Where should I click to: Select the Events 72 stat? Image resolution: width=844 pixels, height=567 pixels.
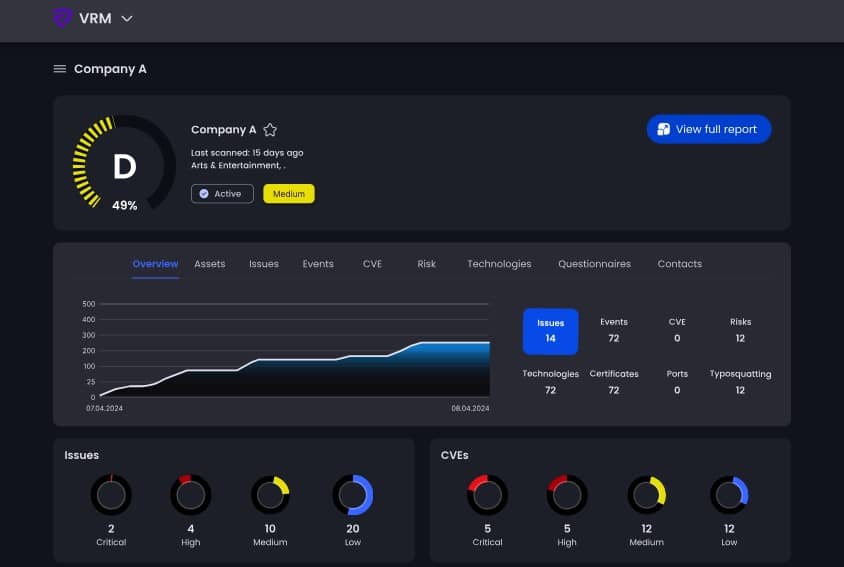(614, 330)
